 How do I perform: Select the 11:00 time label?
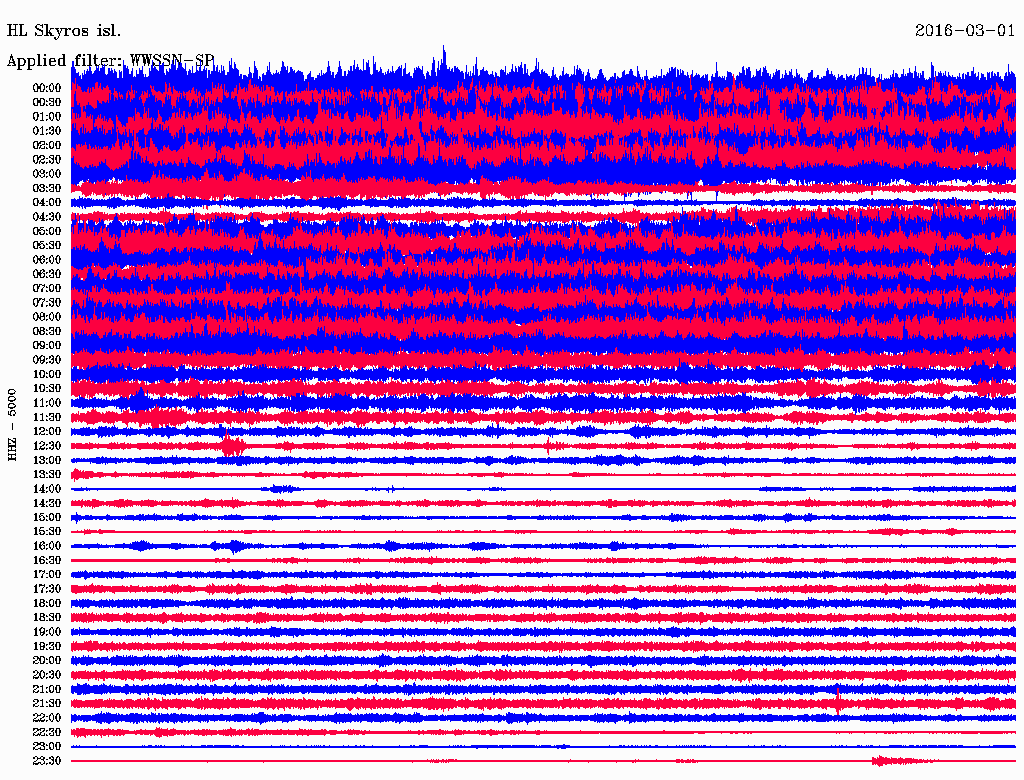click(47, 403)
